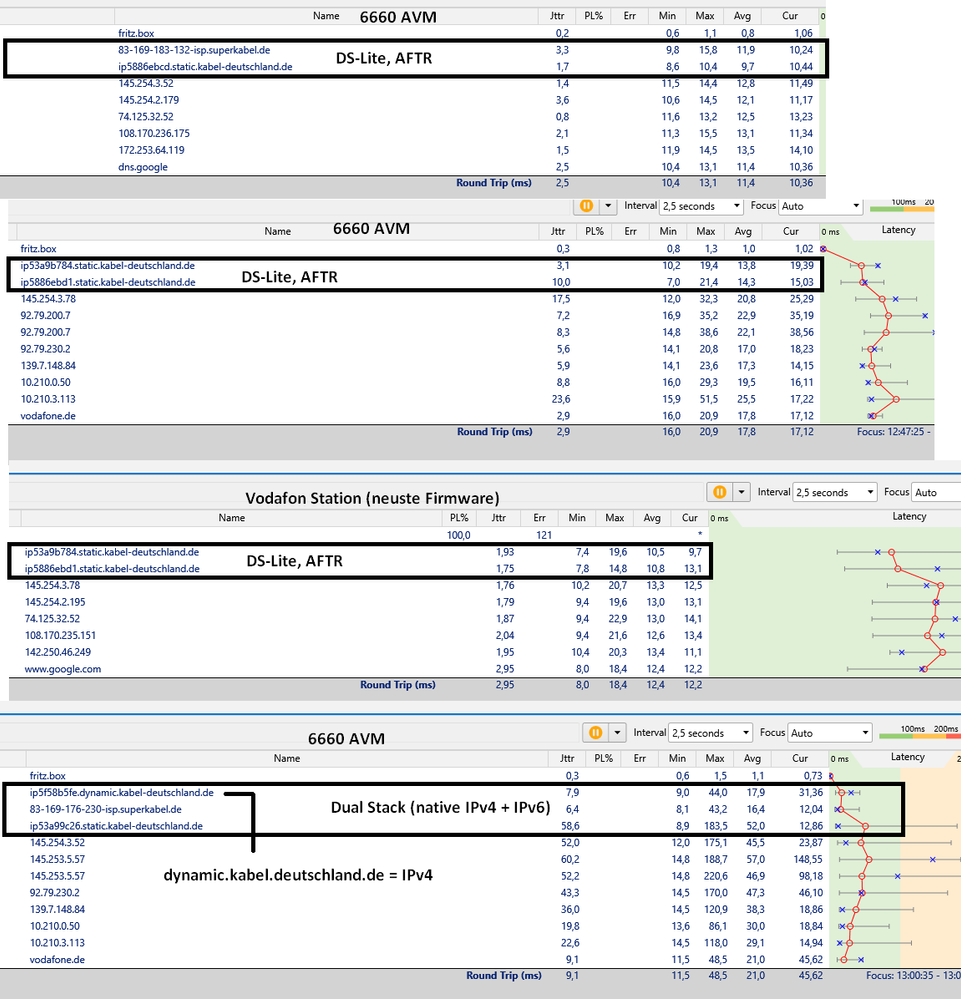Open Interval dropdown in Vodafon Station panel
Screen dimensions: 961x999
(x=835, y=492)
